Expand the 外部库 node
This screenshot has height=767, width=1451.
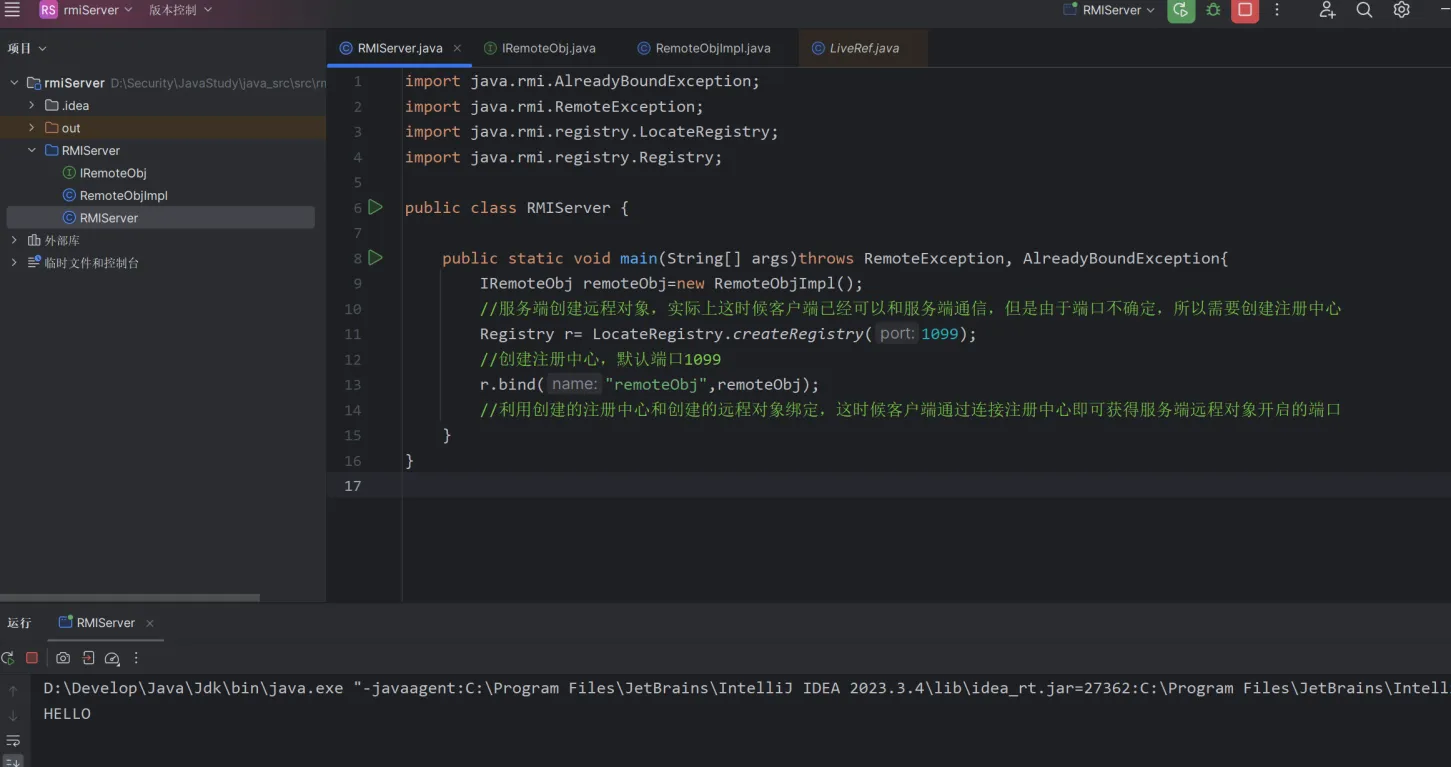pyautogui.click(x=15, y=240)
